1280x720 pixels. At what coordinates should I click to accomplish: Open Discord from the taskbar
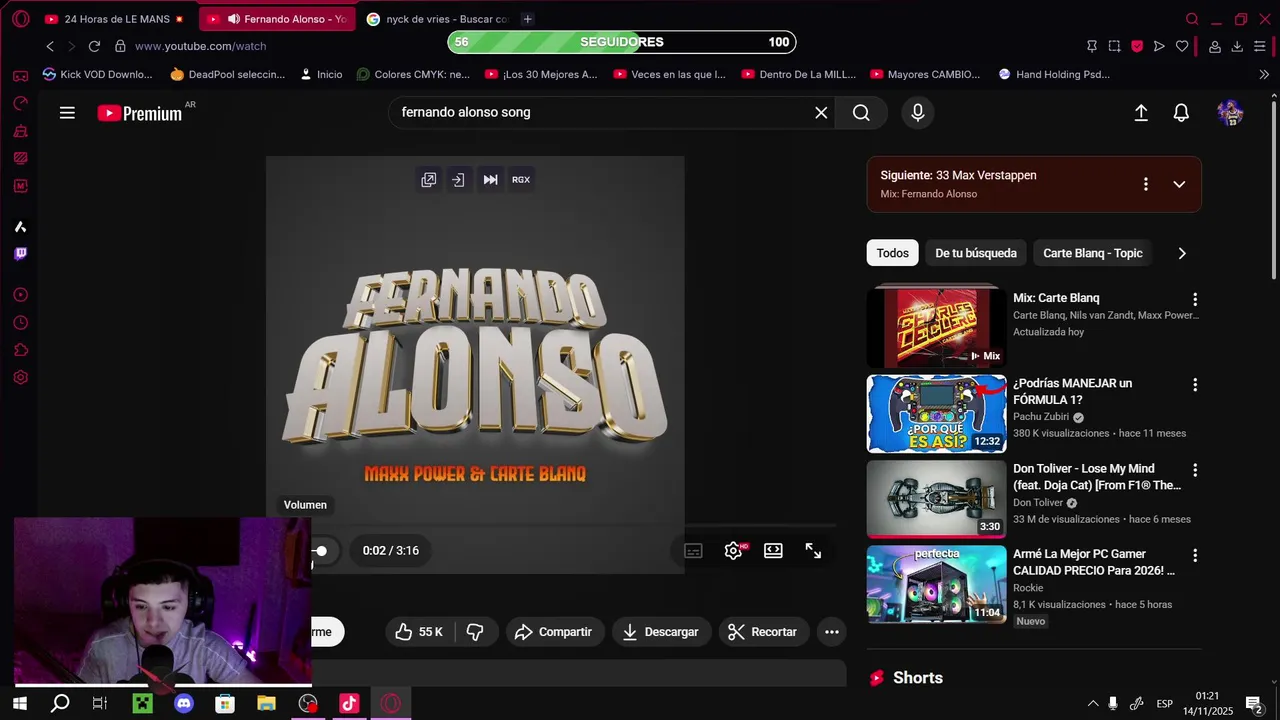[x=184, y=704]
